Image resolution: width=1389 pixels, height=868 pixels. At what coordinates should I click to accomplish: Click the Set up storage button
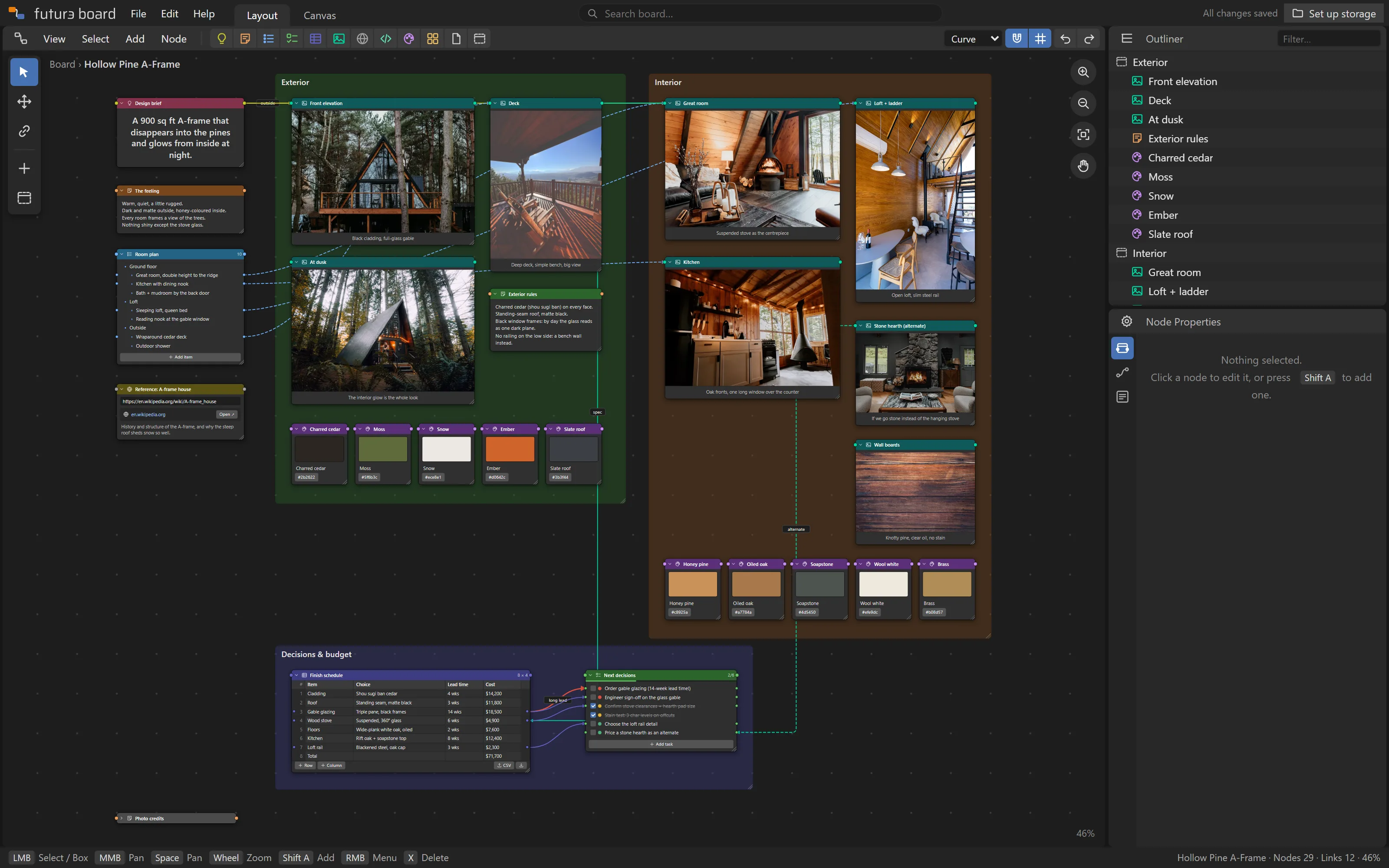click(1334, 14)
